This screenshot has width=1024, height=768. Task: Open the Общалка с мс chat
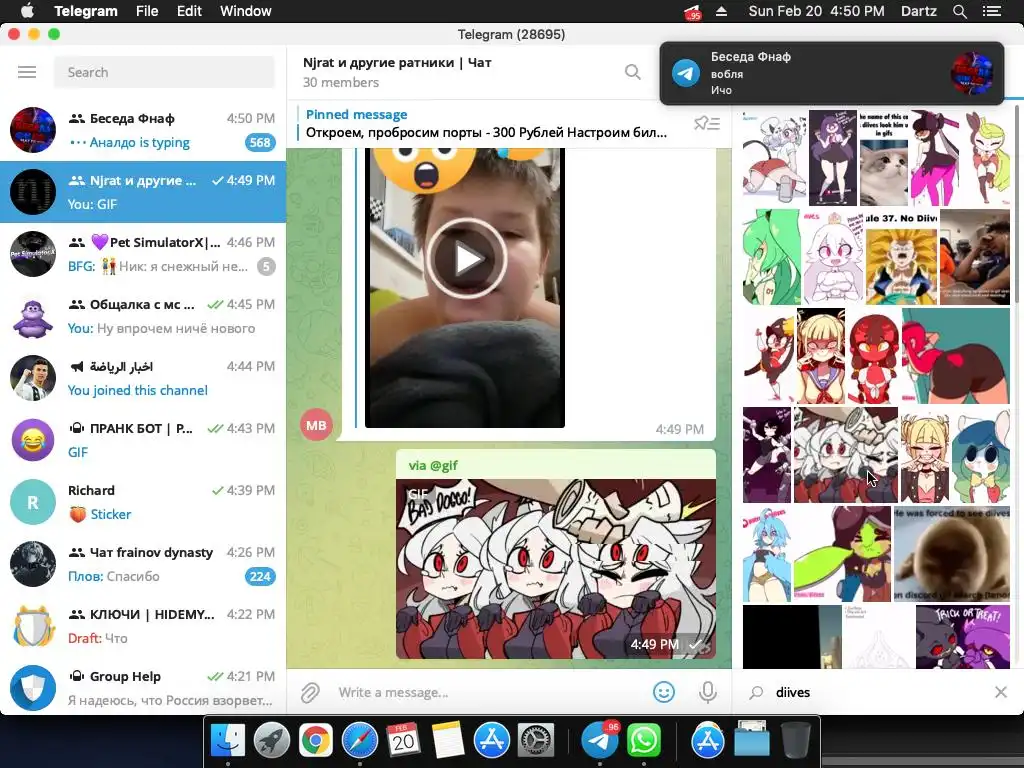[143, 316]
